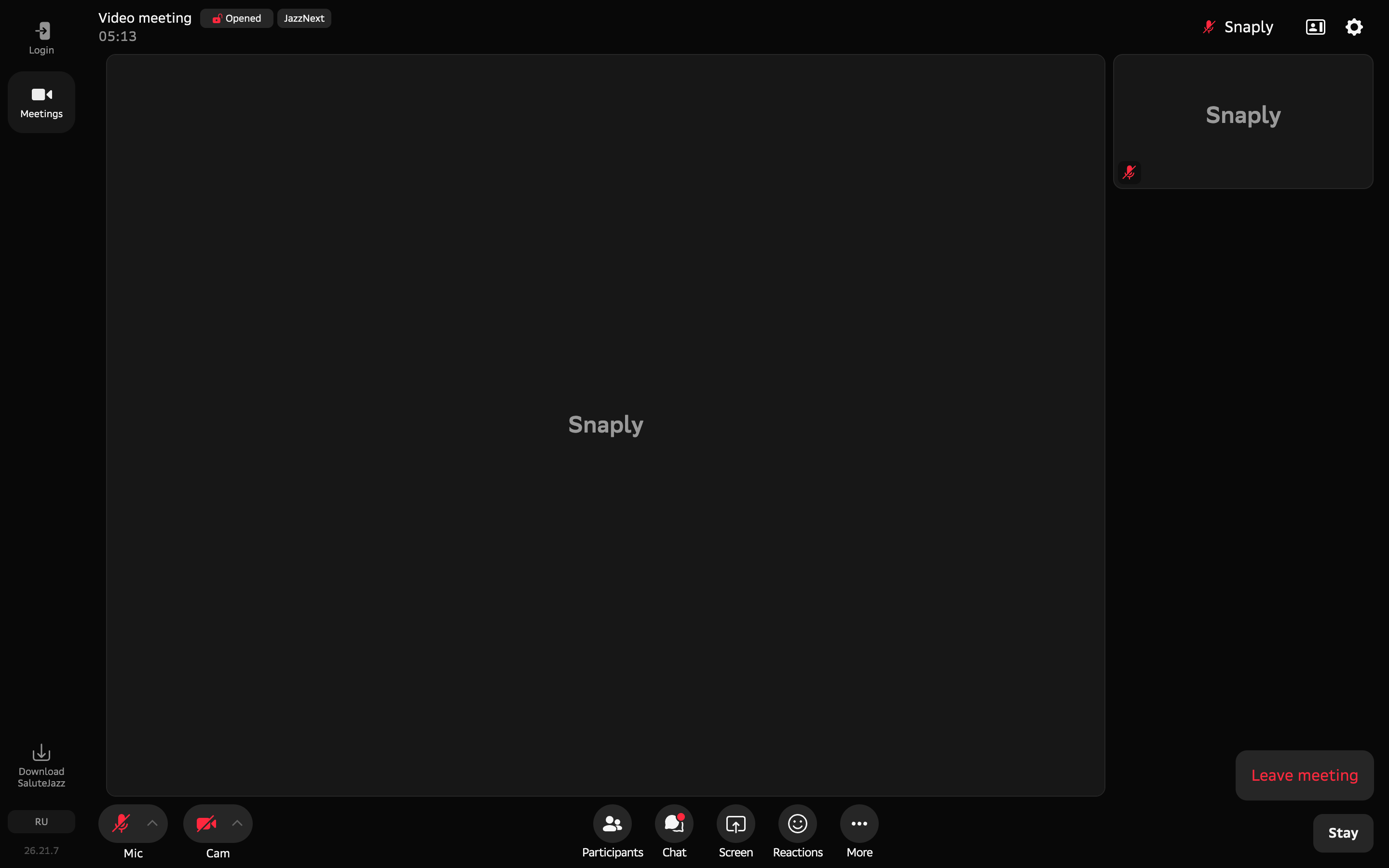Click the Opened meeting status badge
This screenshot has width=1389, height=868.
236,18
